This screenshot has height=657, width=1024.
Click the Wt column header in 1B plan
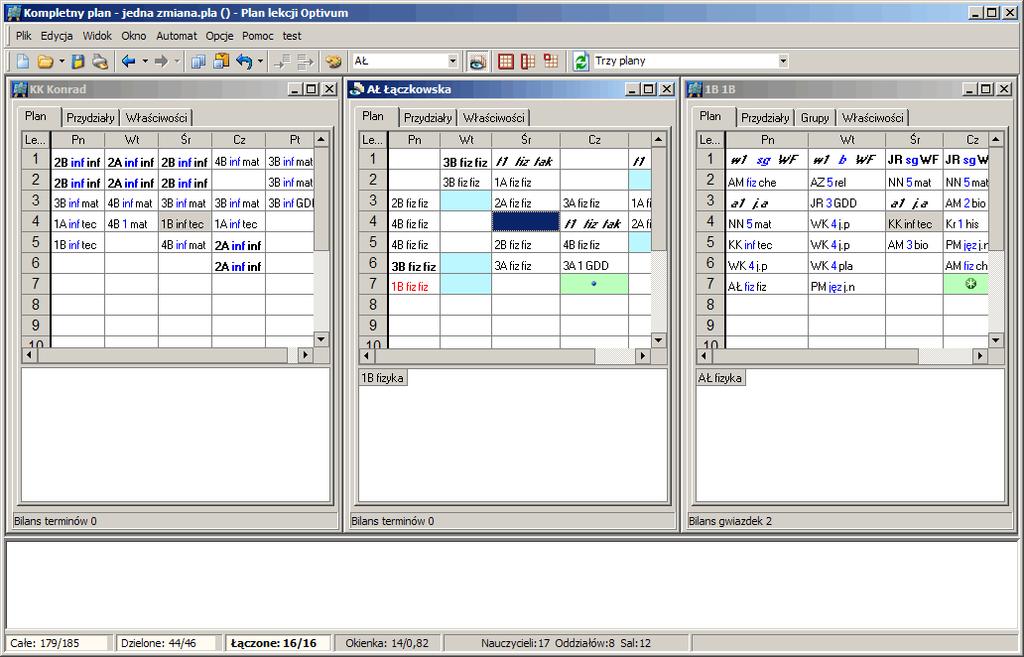(x=847, y=140)
